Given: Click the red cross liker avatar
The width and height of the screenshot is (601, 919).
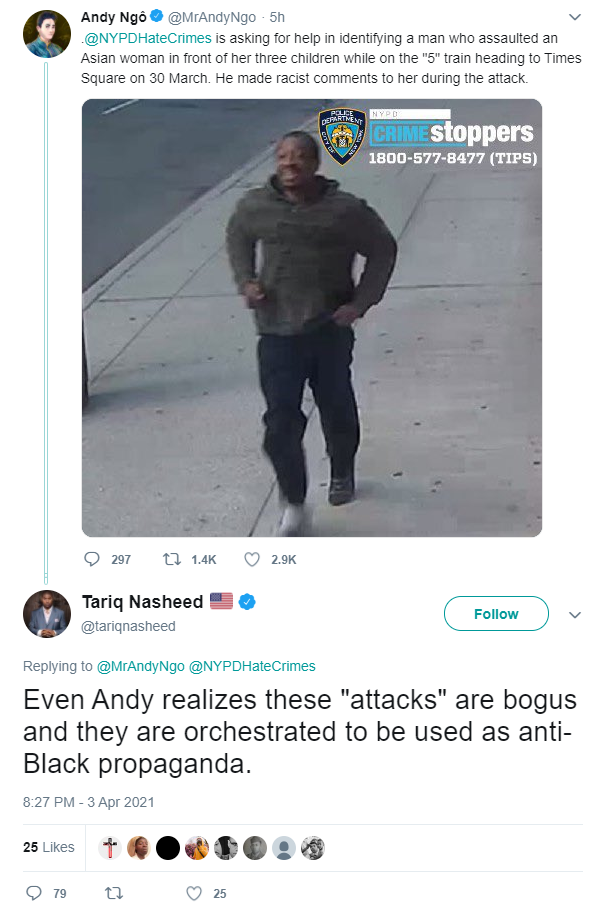Looking at the screenshot, I should [x=110, y=847].
